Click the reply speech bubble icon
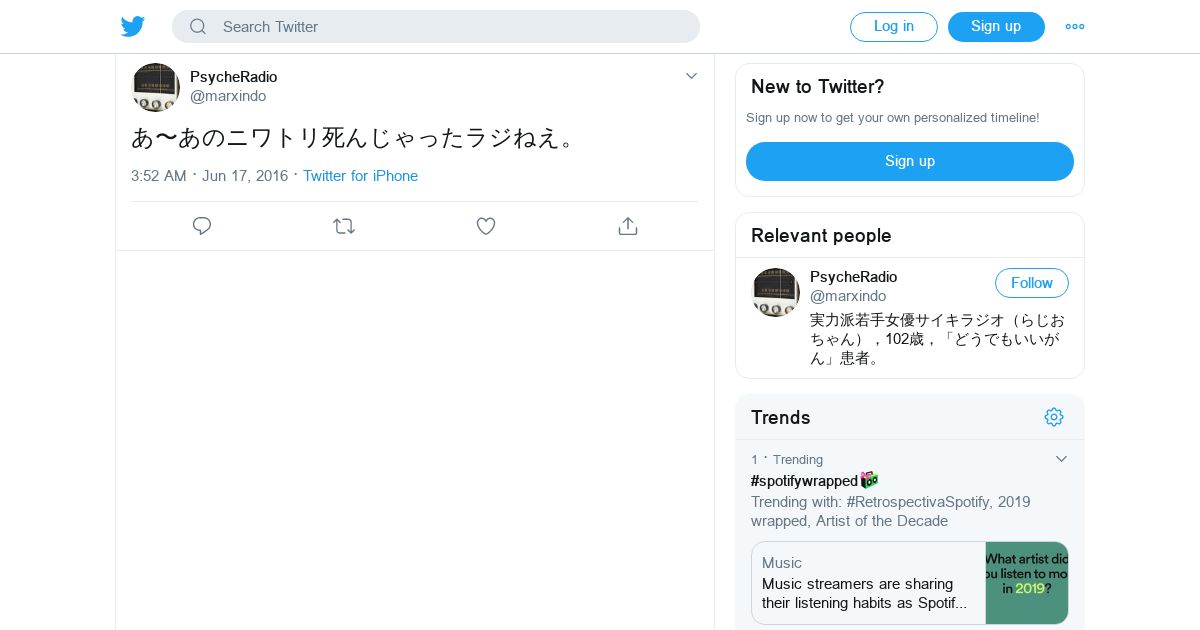The image size is (1200, 630). [202, 226]
